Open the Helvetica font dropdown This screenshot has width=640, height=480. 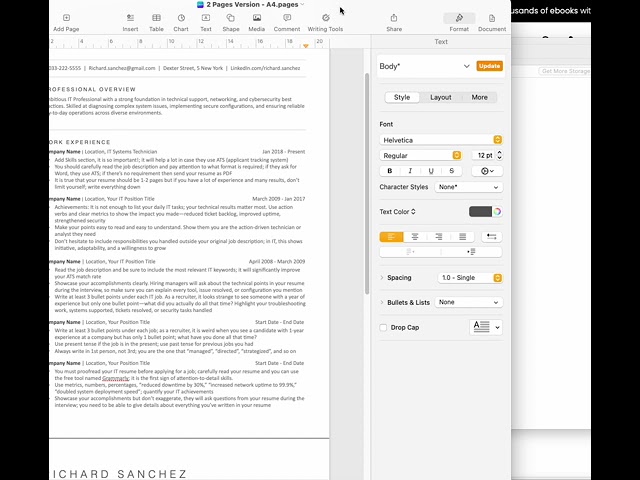pyautogui.click(x=440, y=140)
